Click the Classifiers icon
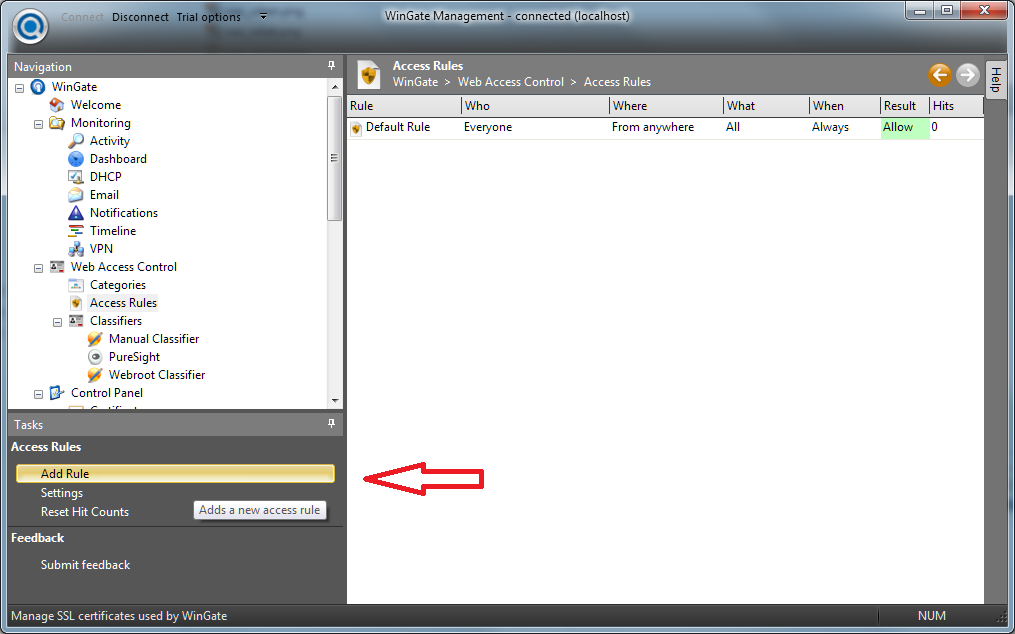Image resolution: width=1015 pixels, height=634 pixels. pos(76,321)
